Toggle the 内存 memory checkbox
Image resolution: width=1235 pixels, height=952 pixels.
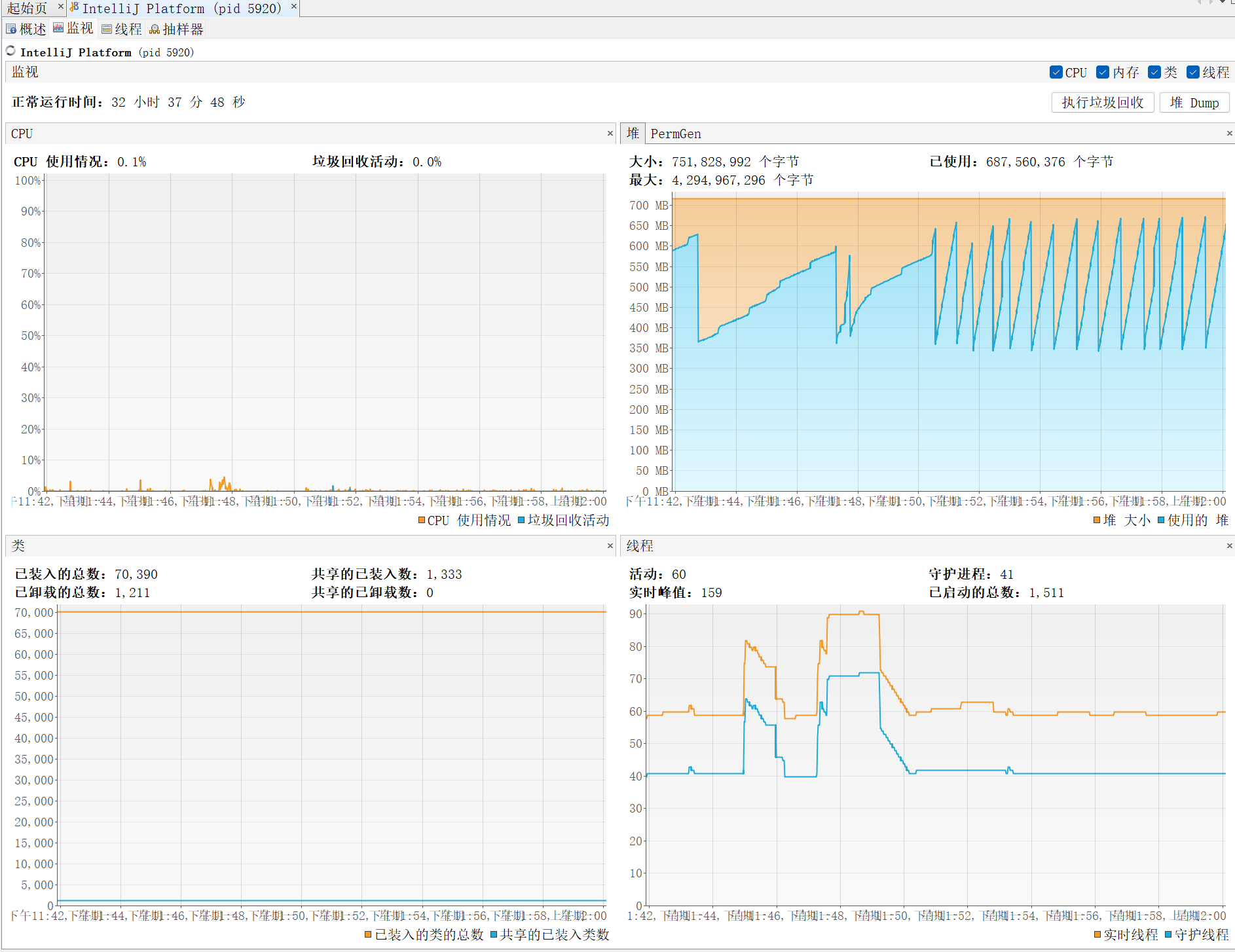click(1103, 72)
